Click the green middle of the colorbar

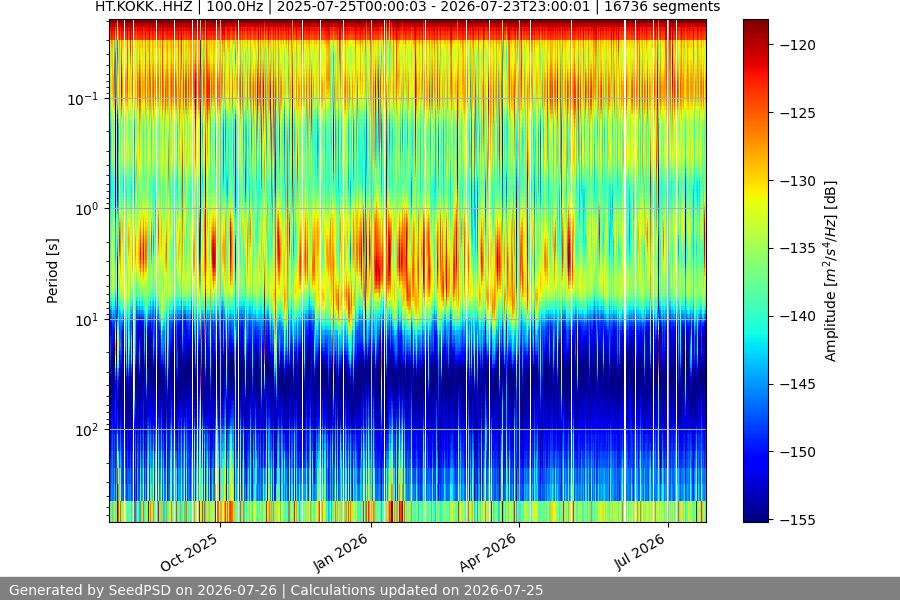(x=755, y=270)
